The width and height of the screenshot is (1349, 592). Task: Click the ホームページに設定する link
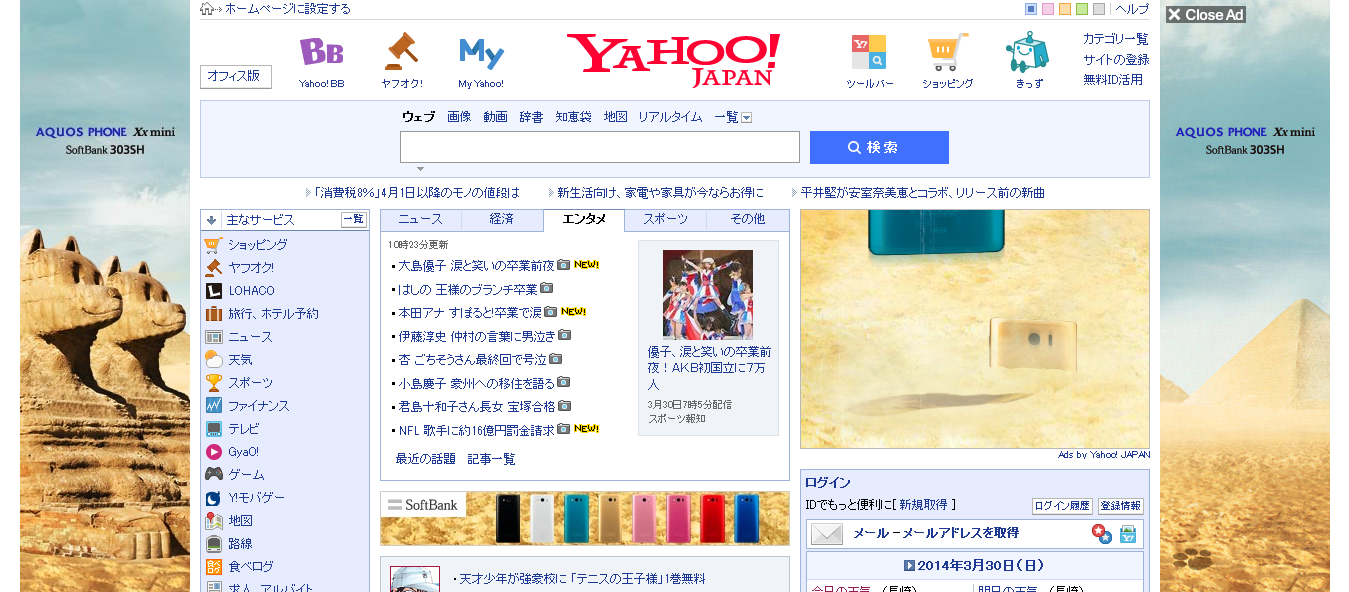288,9
